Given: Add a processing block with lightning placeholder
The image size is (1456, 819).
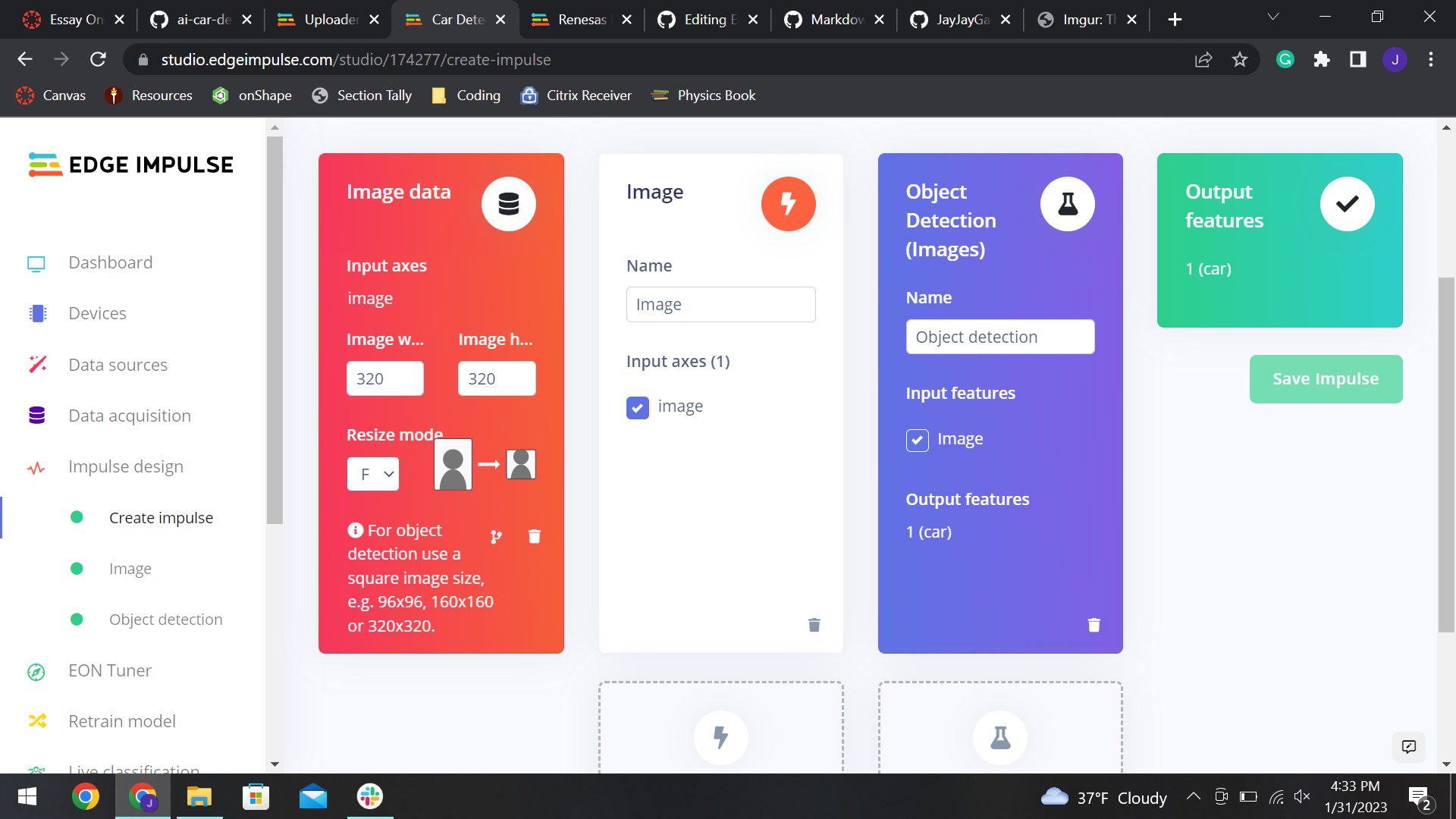Looking at the screenshot, I should point(720,736).
